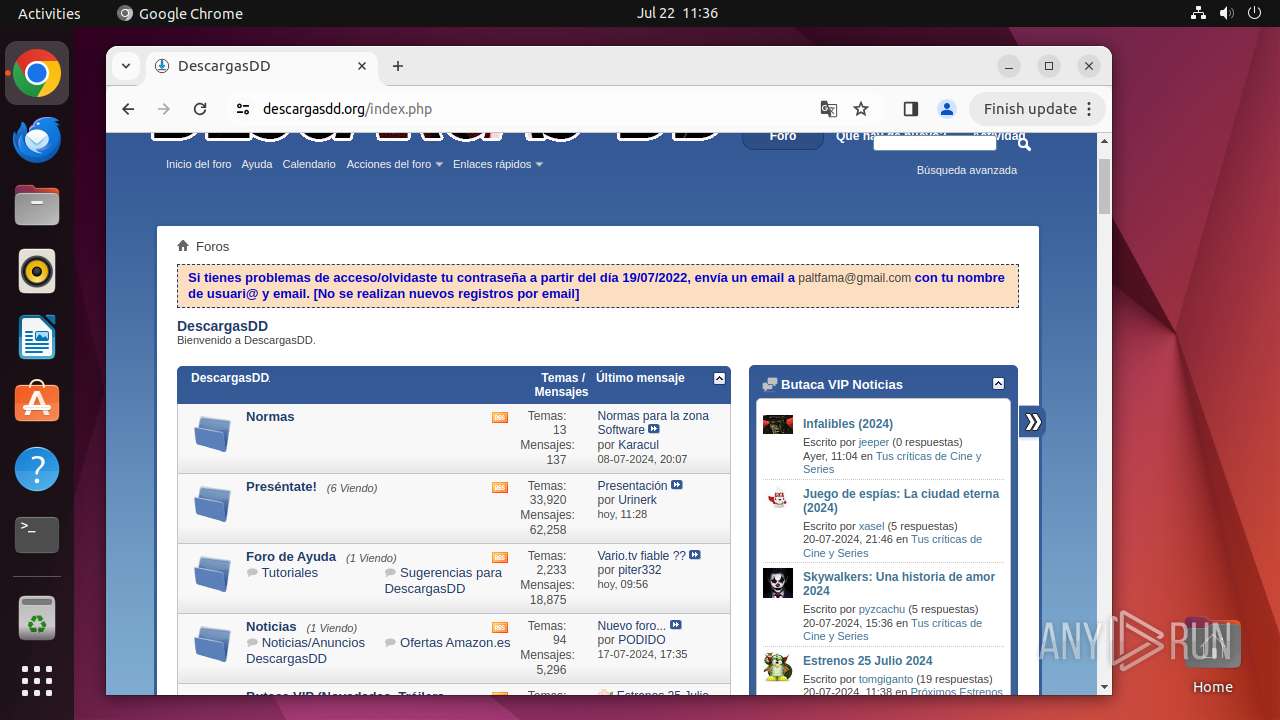The height and width of the screenshot is (720, 1280).
Task: Show the applications grid
Action: point(37,681)
